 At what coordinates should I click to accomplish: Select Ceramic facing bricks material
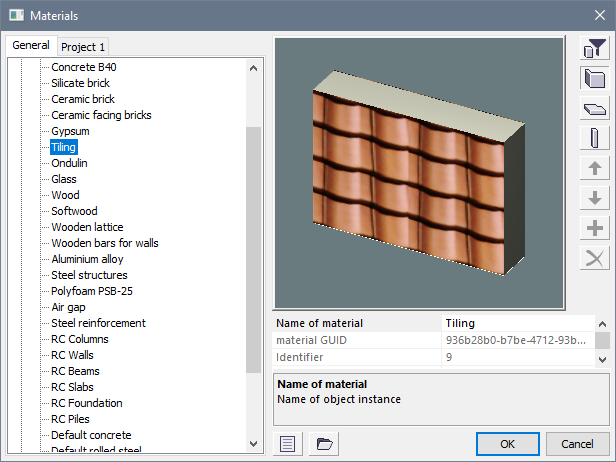(101, 115)
